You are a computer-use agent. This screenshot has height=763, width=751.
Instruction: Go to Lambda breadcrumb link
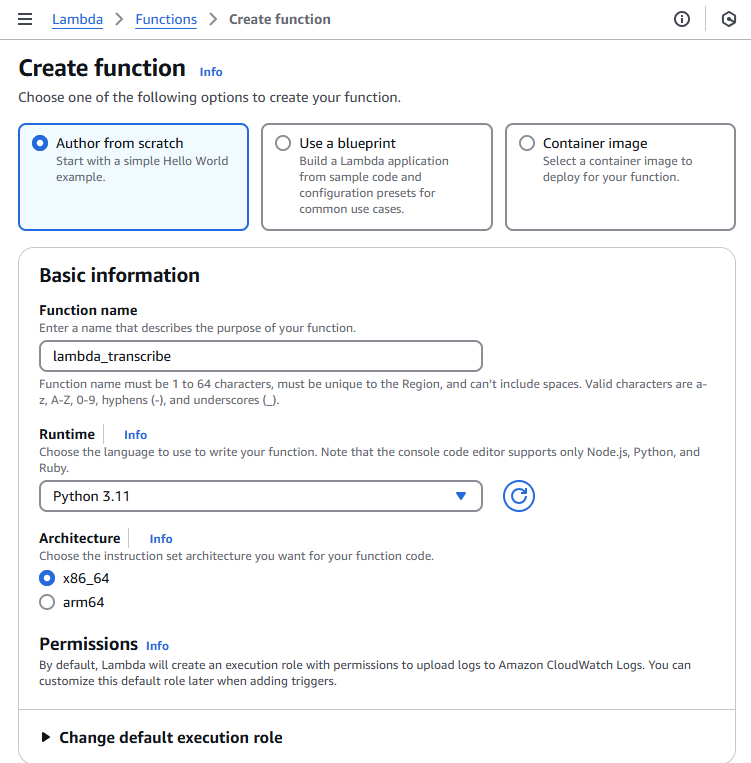pyautogui.click(x=77, y=19)
